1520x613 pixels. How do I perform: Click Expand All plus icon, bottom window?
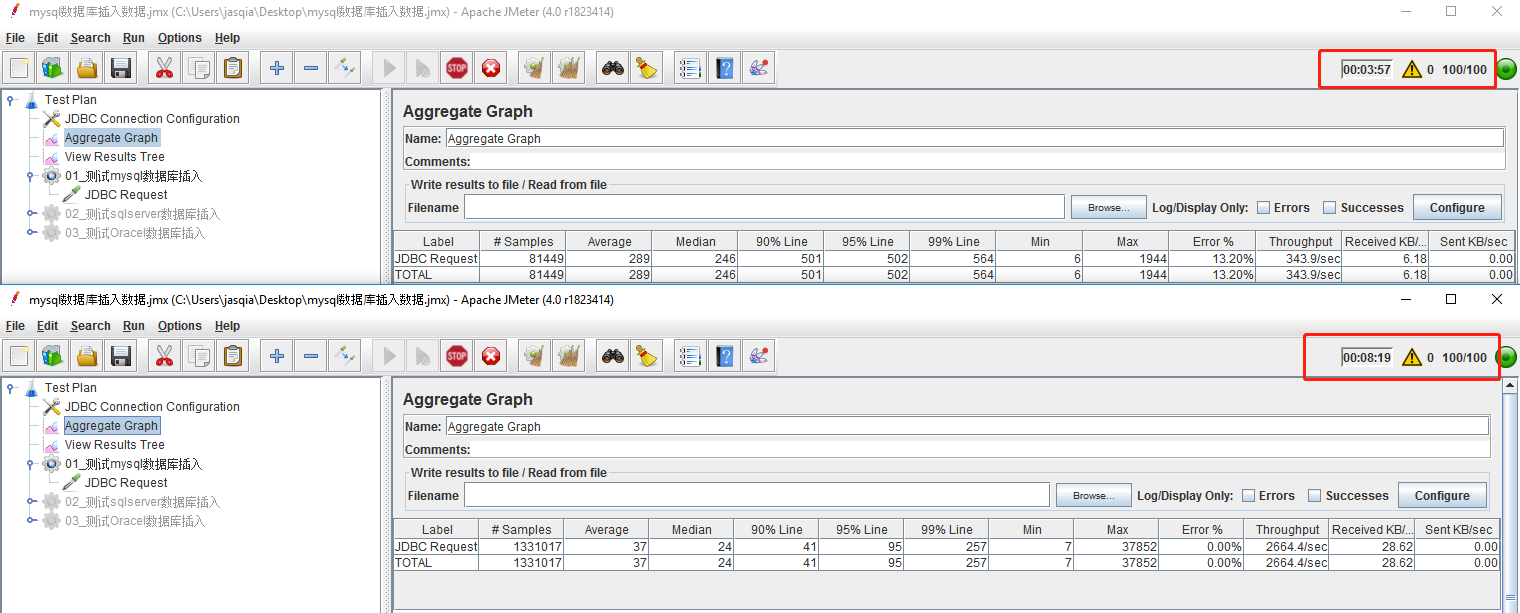[277, 356]
